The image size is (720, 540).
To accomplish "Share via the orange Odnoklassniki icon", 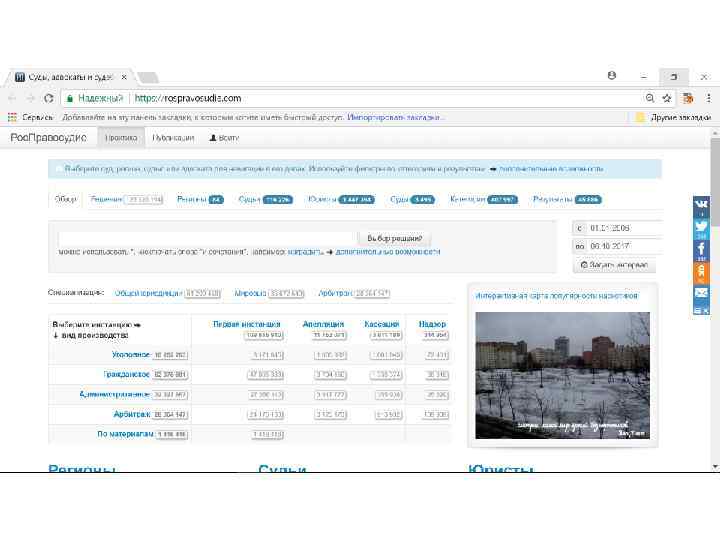I will click(x=701, y=273).
